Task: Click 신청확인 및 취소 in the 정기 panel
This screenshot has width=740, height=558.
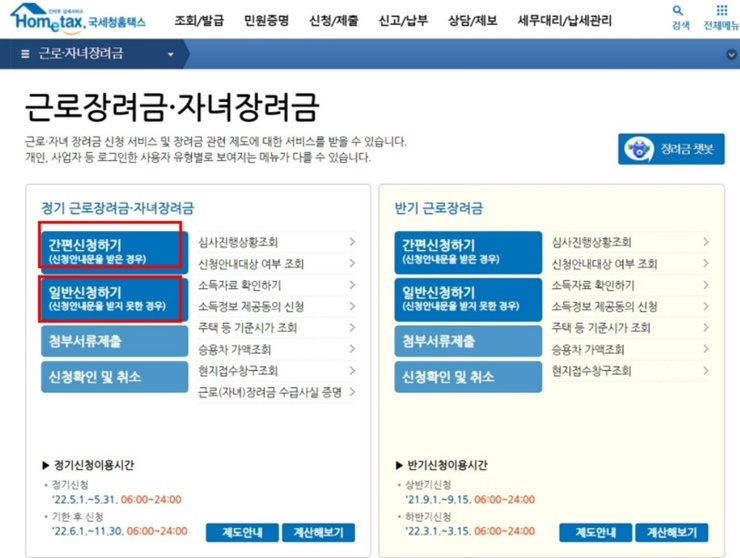Action: point(115,377)
